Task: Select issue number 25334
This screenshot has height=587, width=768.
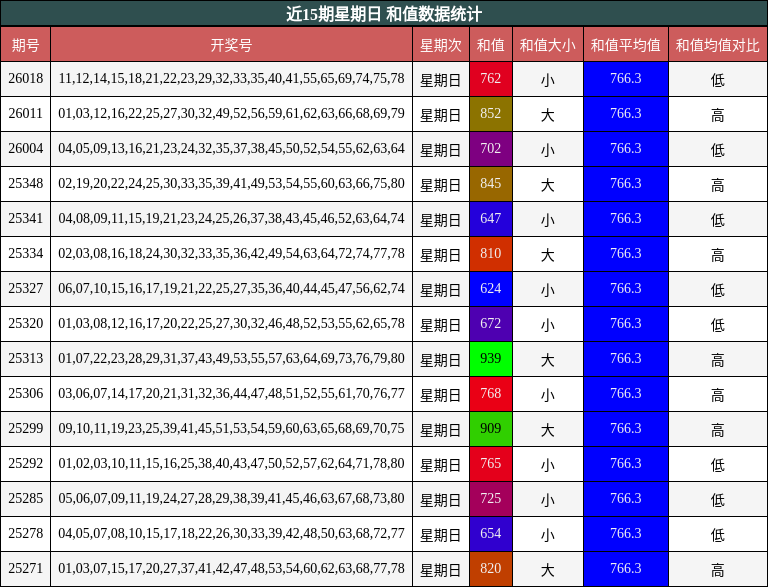Action: 25,254
